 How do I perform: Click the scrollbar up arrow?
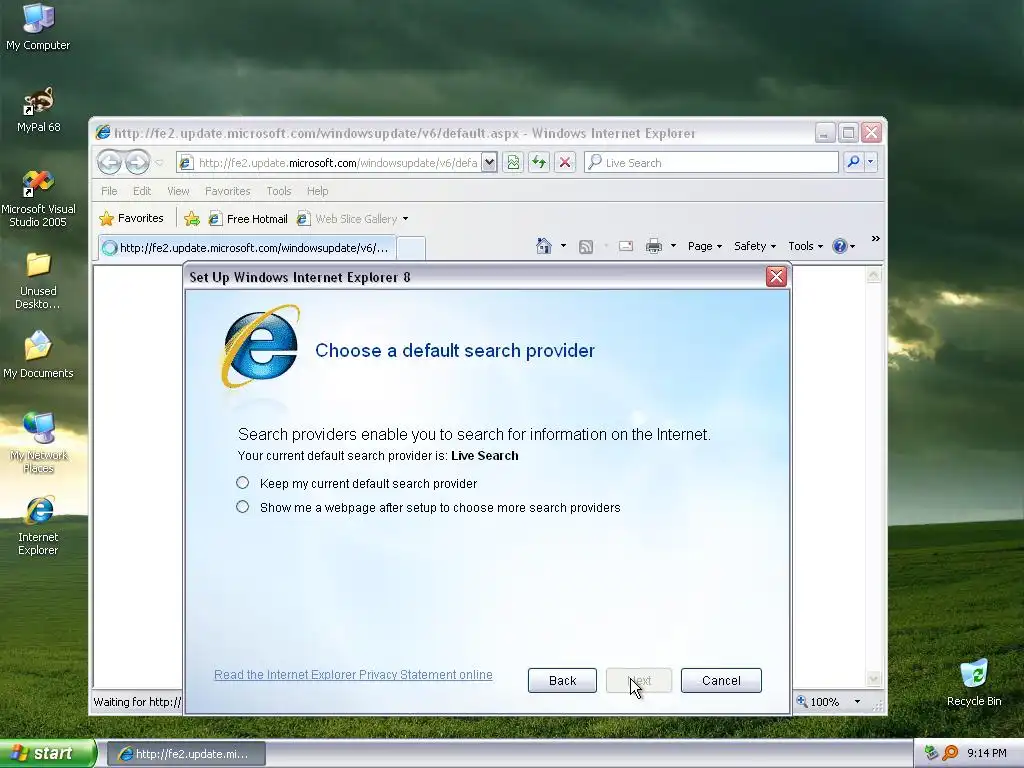tap(873, 275)
